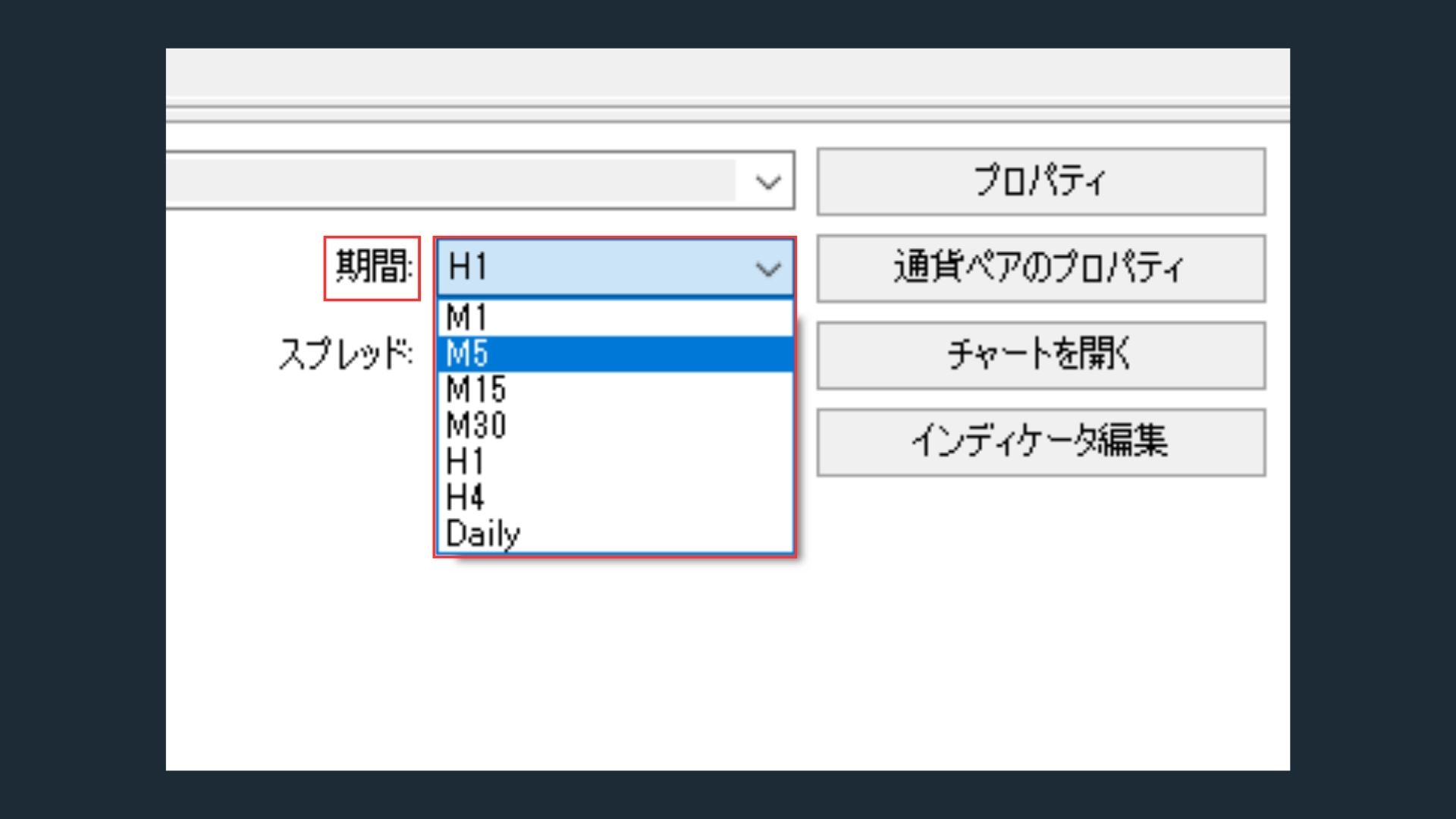1456x819 pixels.
Task: Click the プロパティ button
Action: click(x=1041, y=182)
